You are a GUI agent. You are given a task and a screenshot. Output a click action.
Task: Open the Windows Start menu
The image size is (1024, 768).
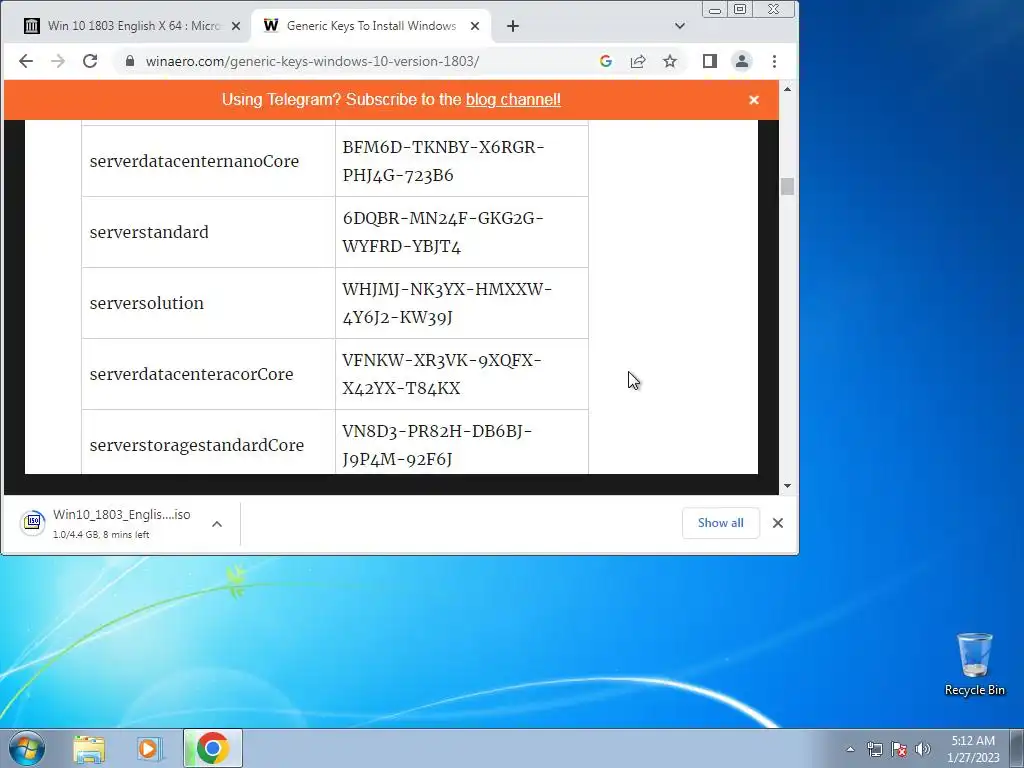27,748
